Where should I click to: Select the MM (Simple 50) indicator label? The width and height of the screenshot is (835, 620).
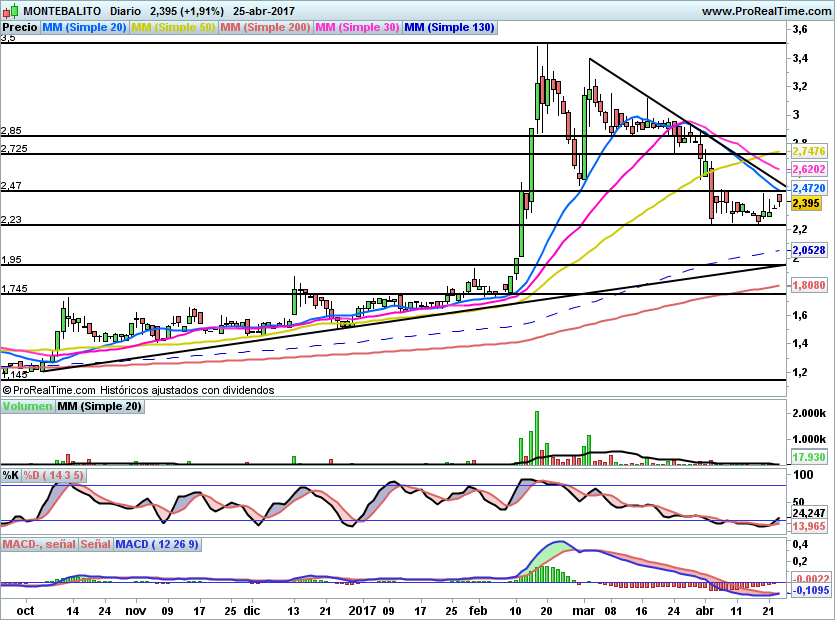pos(173,28)
